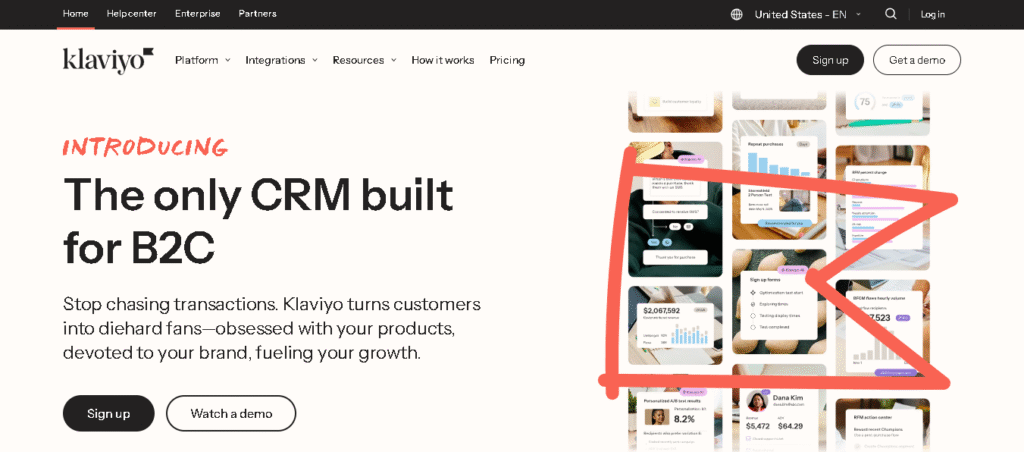The width and height of the screenshot is (1024, 452).
Task: Expand the Platform dropdown menu
Action: tap(202, 60)
